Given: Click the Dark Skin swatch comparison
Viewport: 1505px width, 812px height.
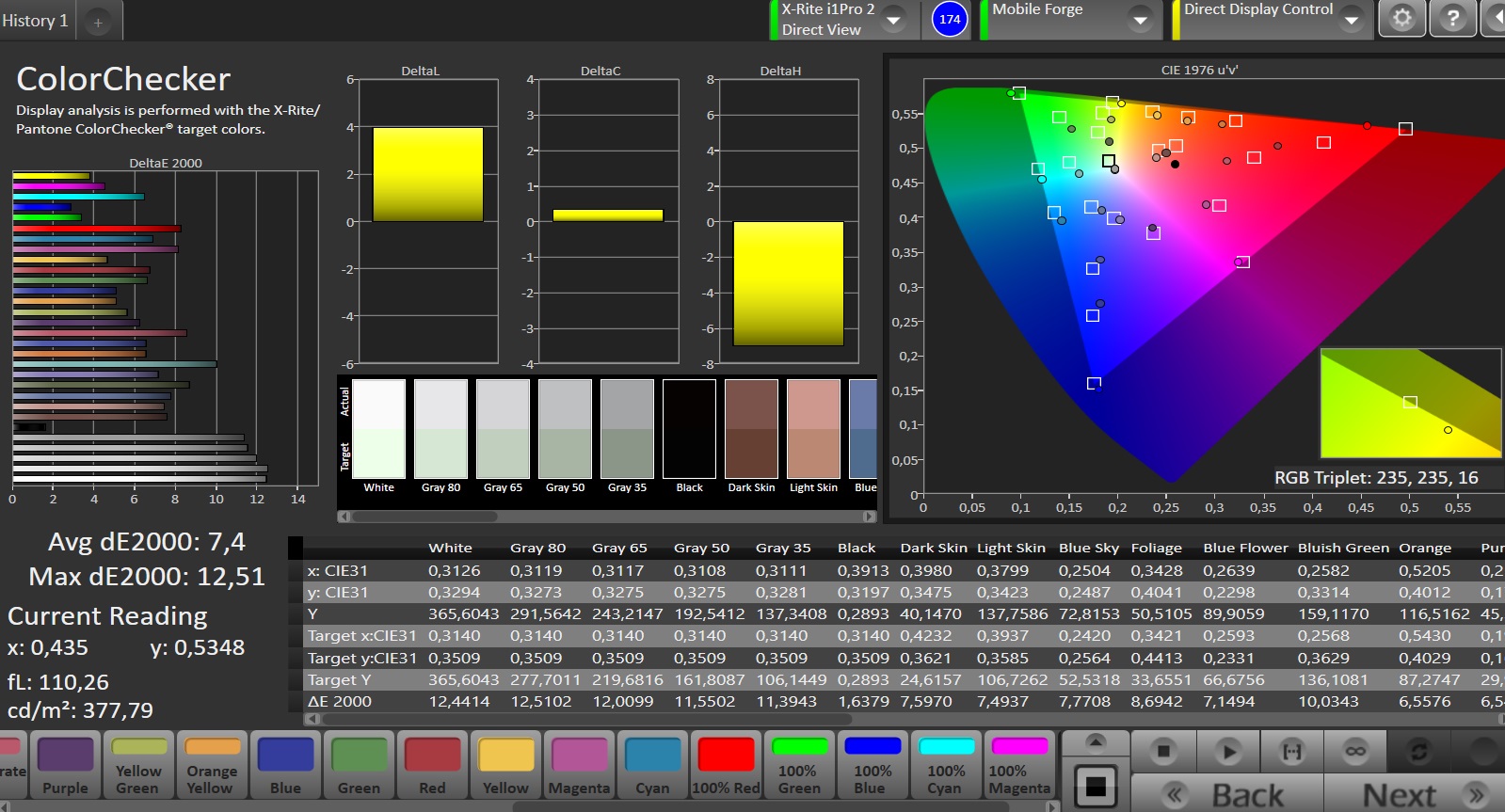Looking at the screenshot, I should click(x=751, y=430).
